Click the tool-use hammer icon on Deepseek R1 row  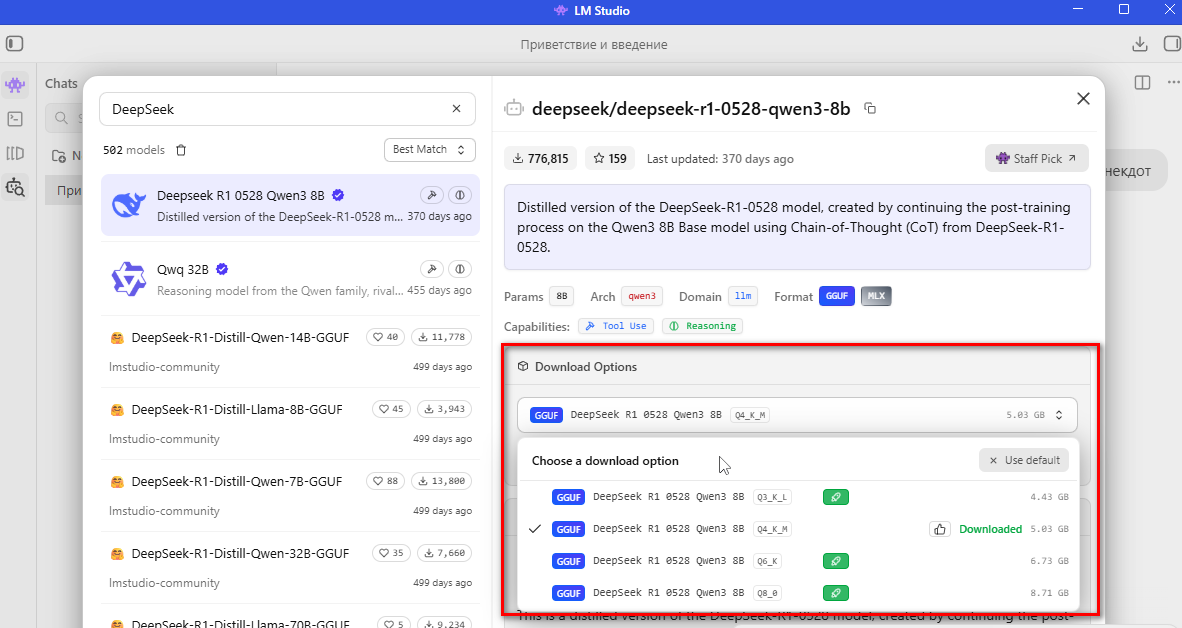432,195
